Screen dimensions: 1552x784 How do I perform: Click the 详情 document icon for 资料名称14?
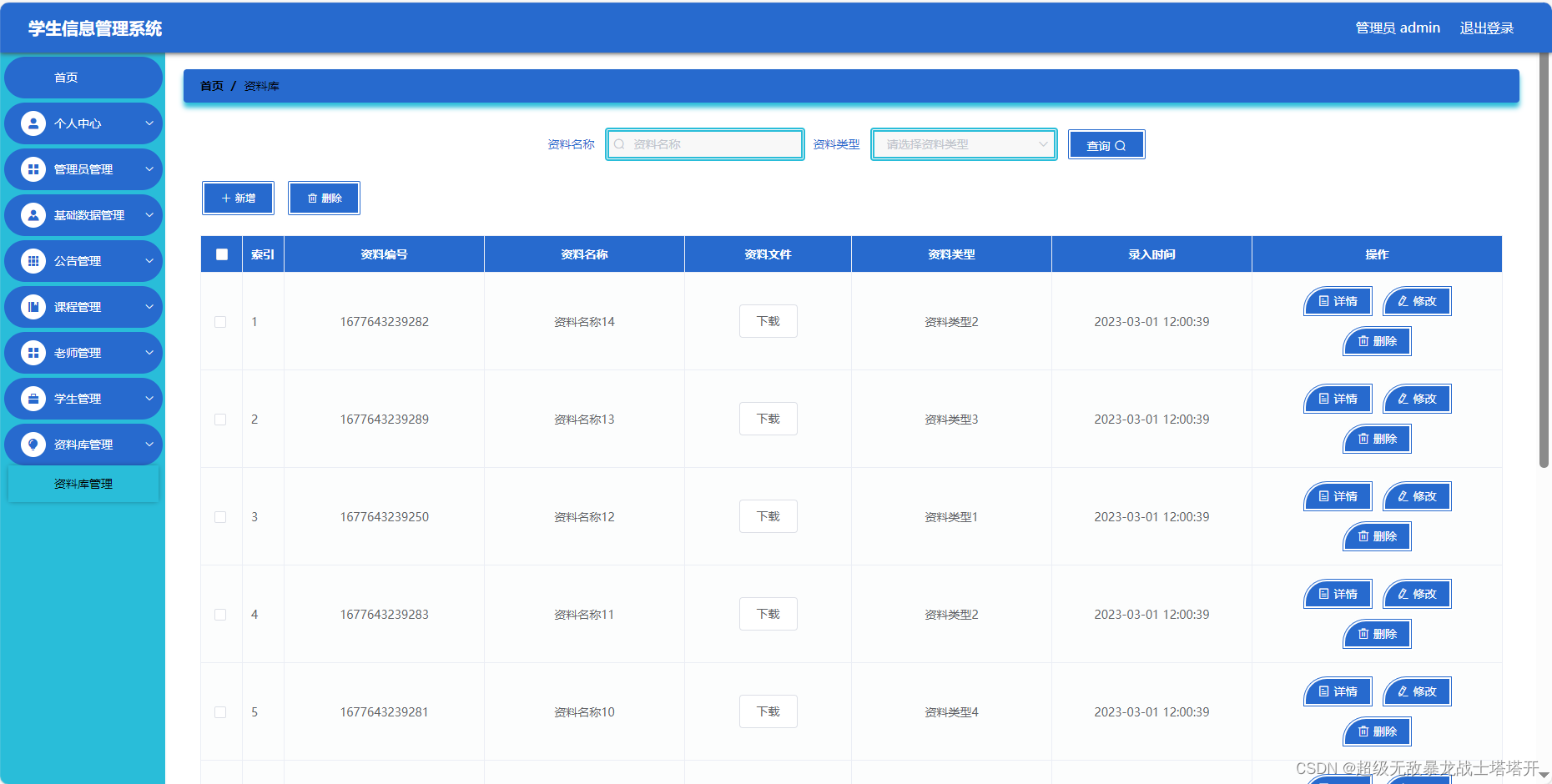click(x=1324, y=301)
